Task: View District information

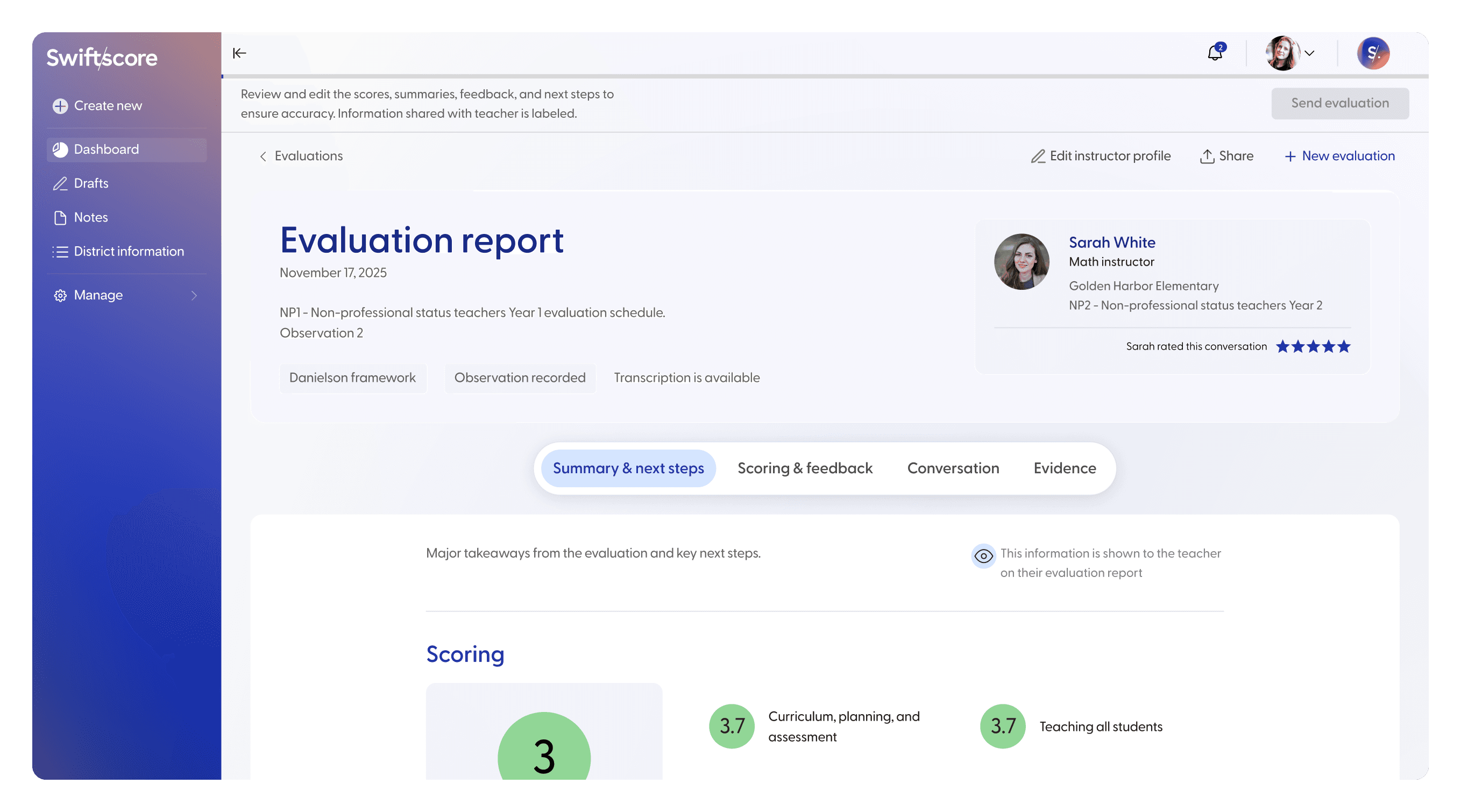Action: (x=128, y=251)
